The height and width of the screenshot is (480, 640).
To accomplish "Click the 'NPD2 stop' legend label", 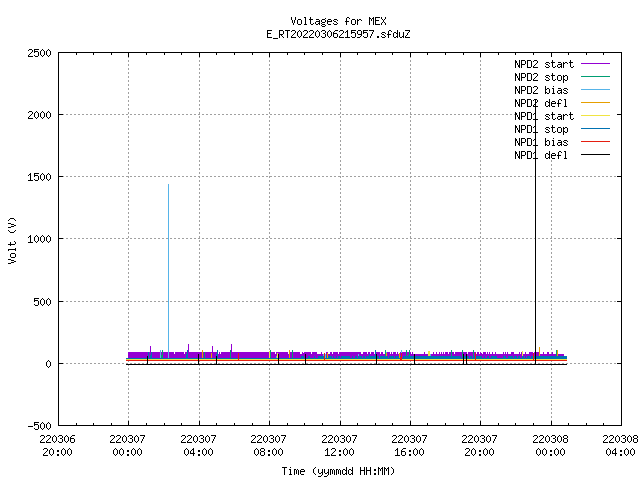I will coord(541,77).
